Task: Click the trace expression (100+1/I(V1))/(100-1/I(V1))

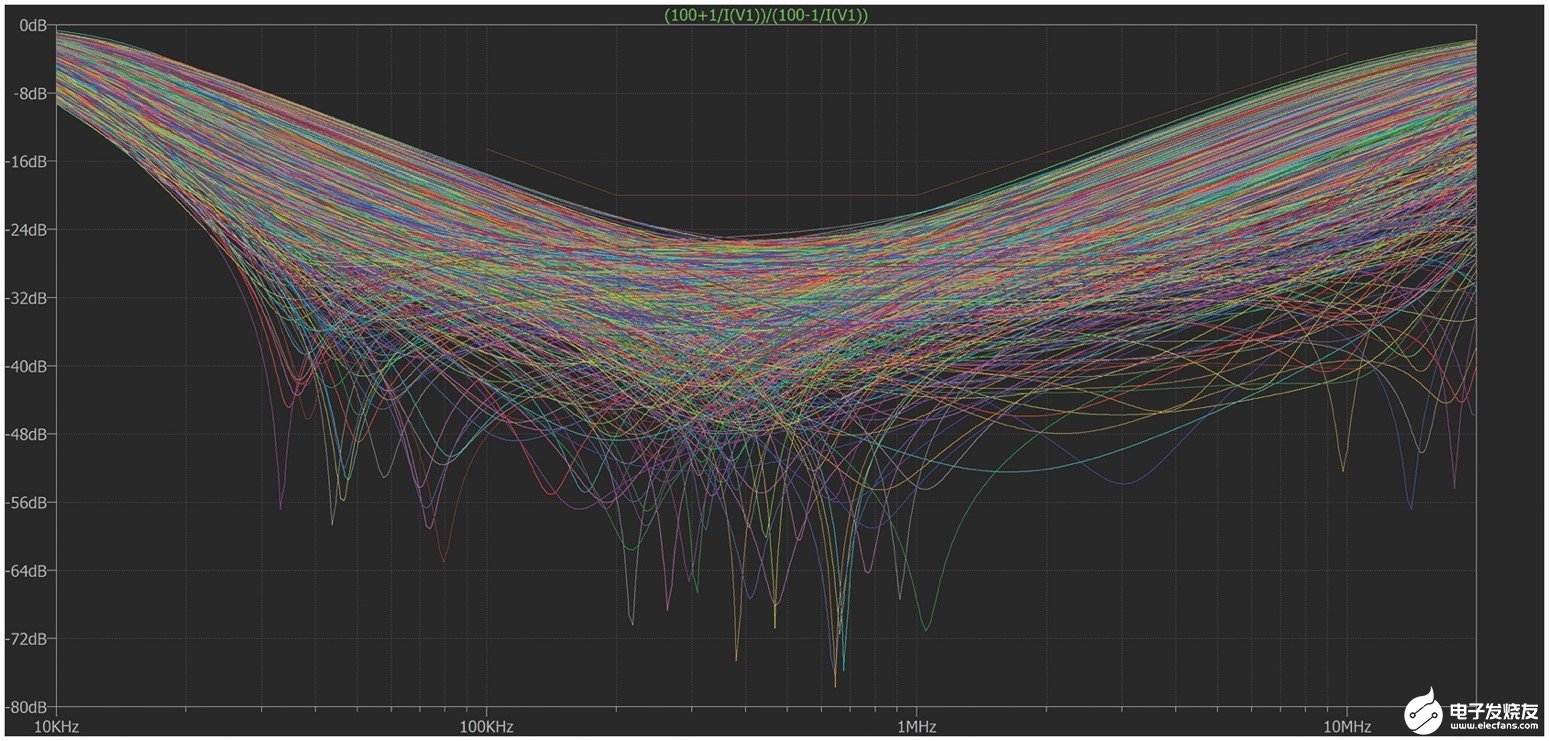Action: [765, 15]
